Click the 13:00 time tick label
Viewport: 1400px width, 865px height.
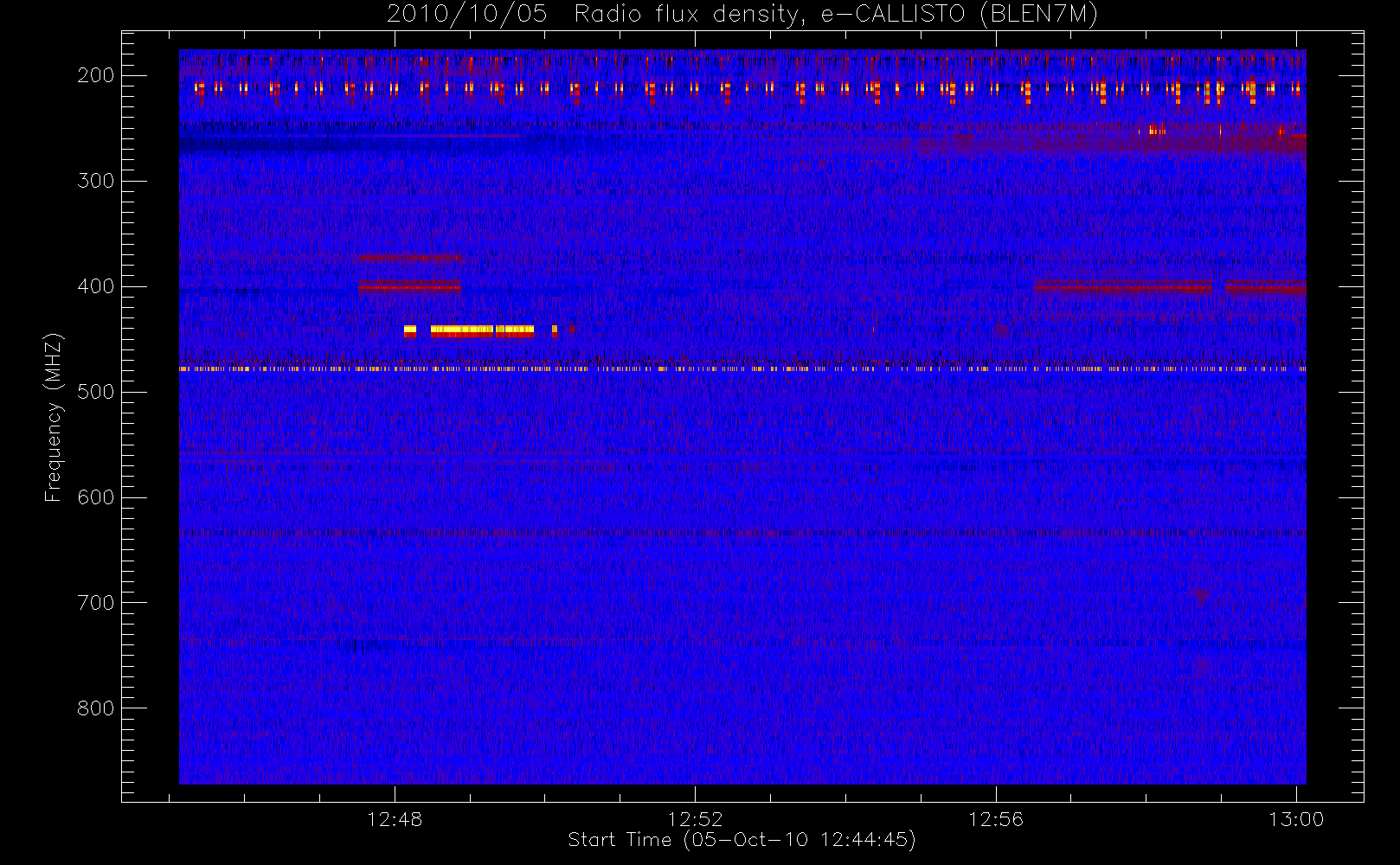pos(1296,819)
